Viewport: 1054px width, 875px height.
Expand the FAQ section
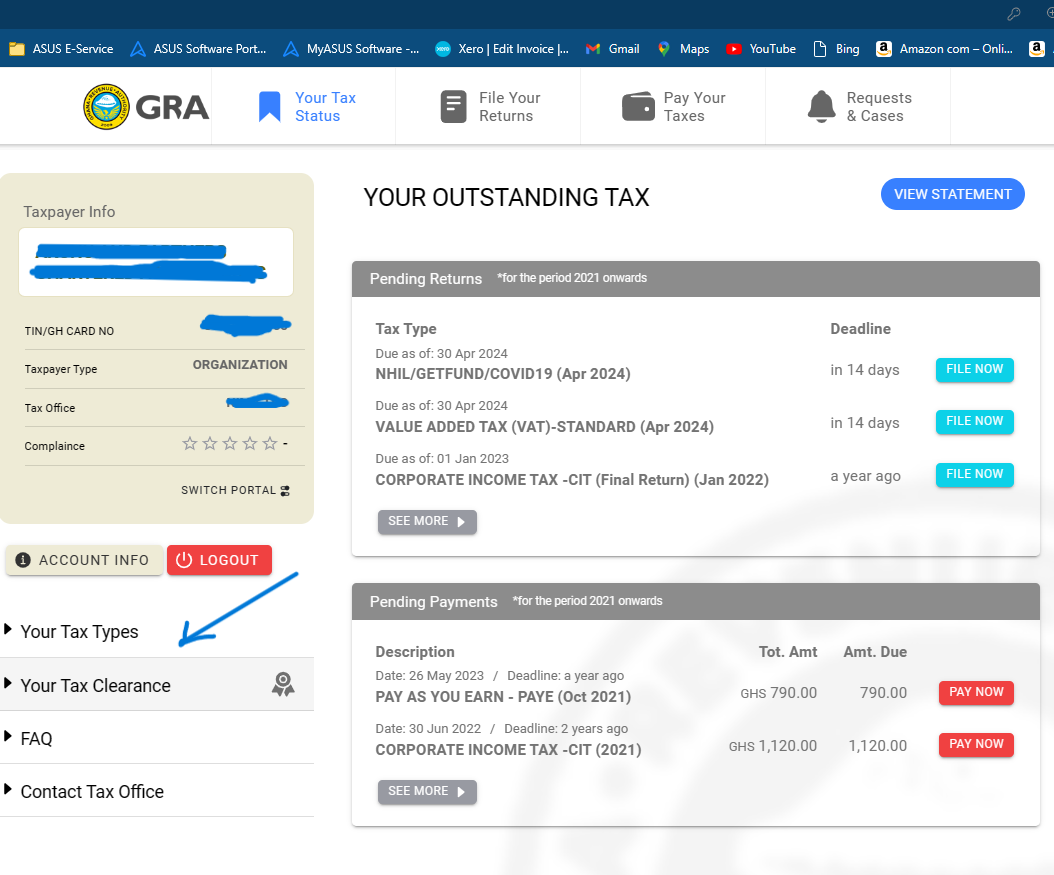tap(36, 738)
